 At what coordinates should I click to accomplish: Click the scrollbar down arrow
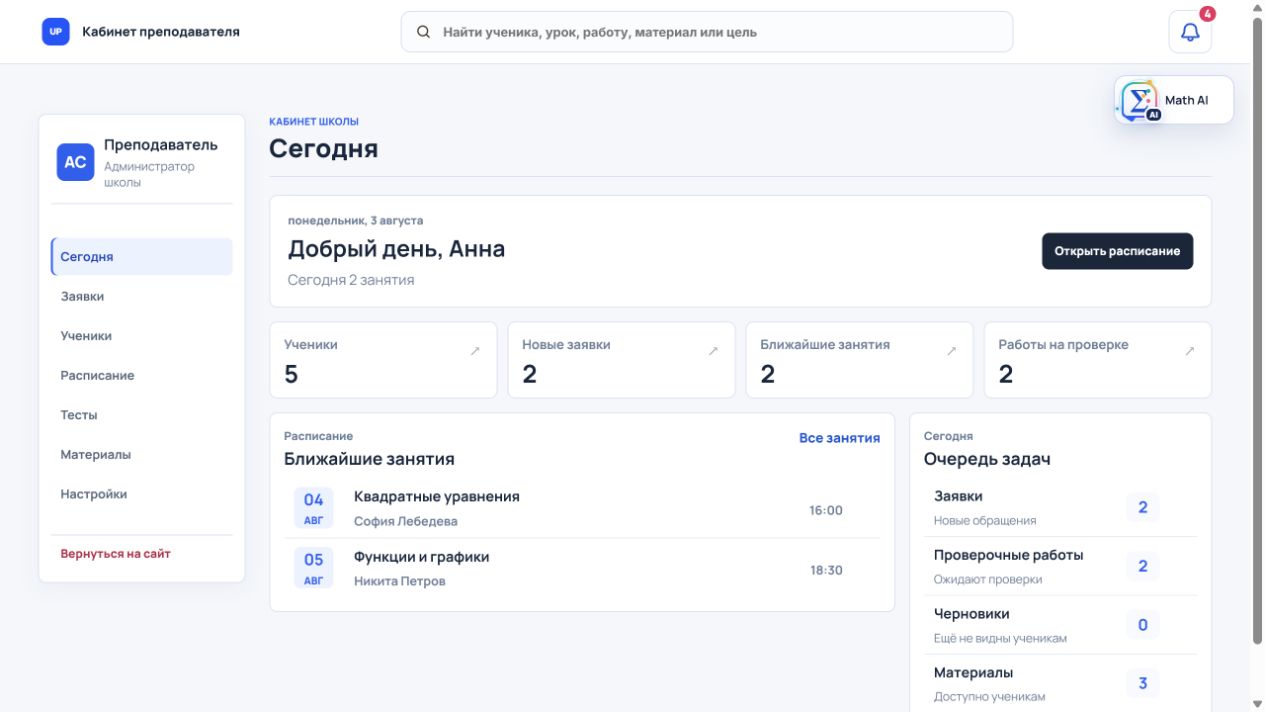coord(1257,704)
